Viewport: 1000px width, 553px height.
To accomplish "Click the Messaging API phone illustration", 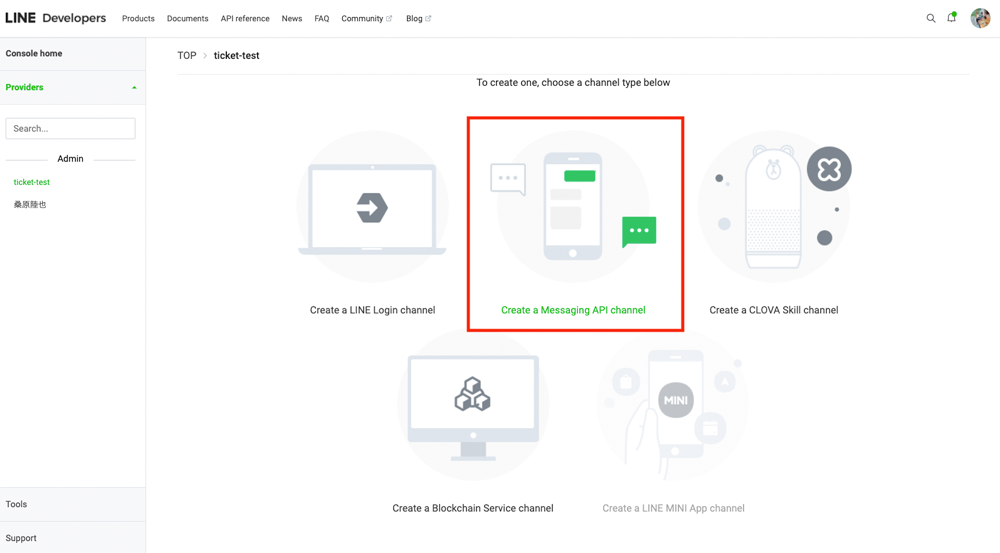I will pyautogui.click(x=573, y=207).
